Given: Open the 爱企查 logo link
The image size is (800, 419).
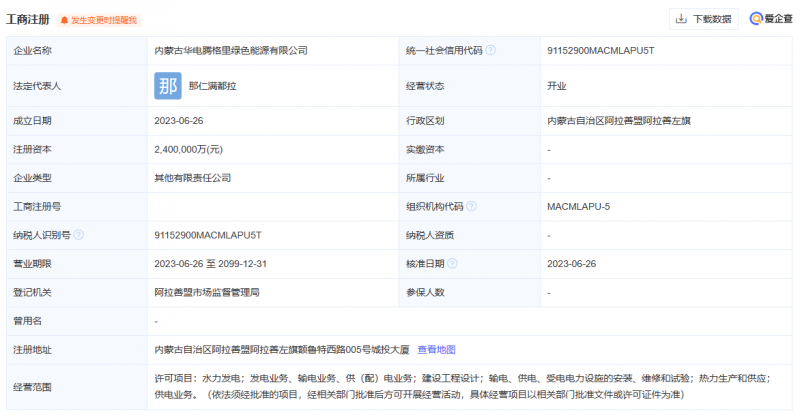Looking at the screenshot, I should 770,19.
